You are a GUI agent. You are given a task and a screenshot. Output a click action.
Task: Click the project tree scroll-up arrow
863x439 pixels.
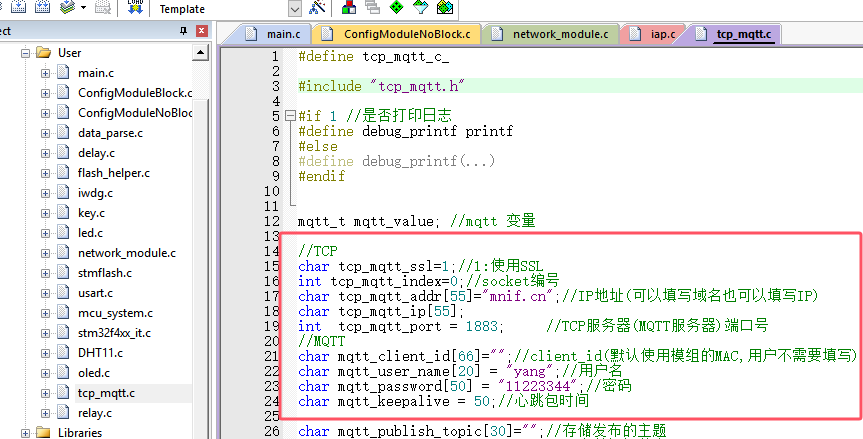(x=200, y=53)
